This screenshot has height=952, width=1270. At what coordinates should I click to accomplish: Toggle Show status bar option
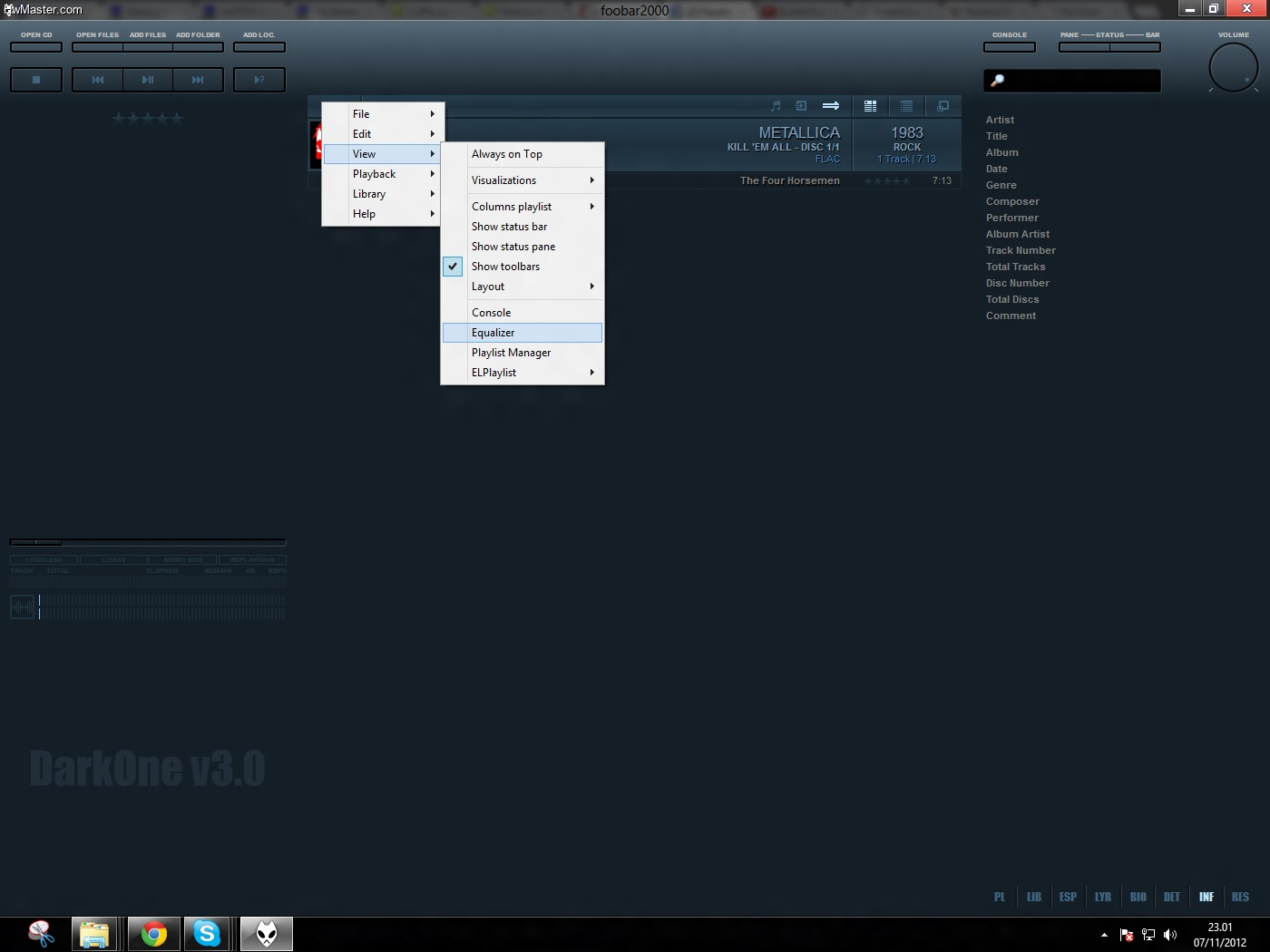click(x=523, y=227)
